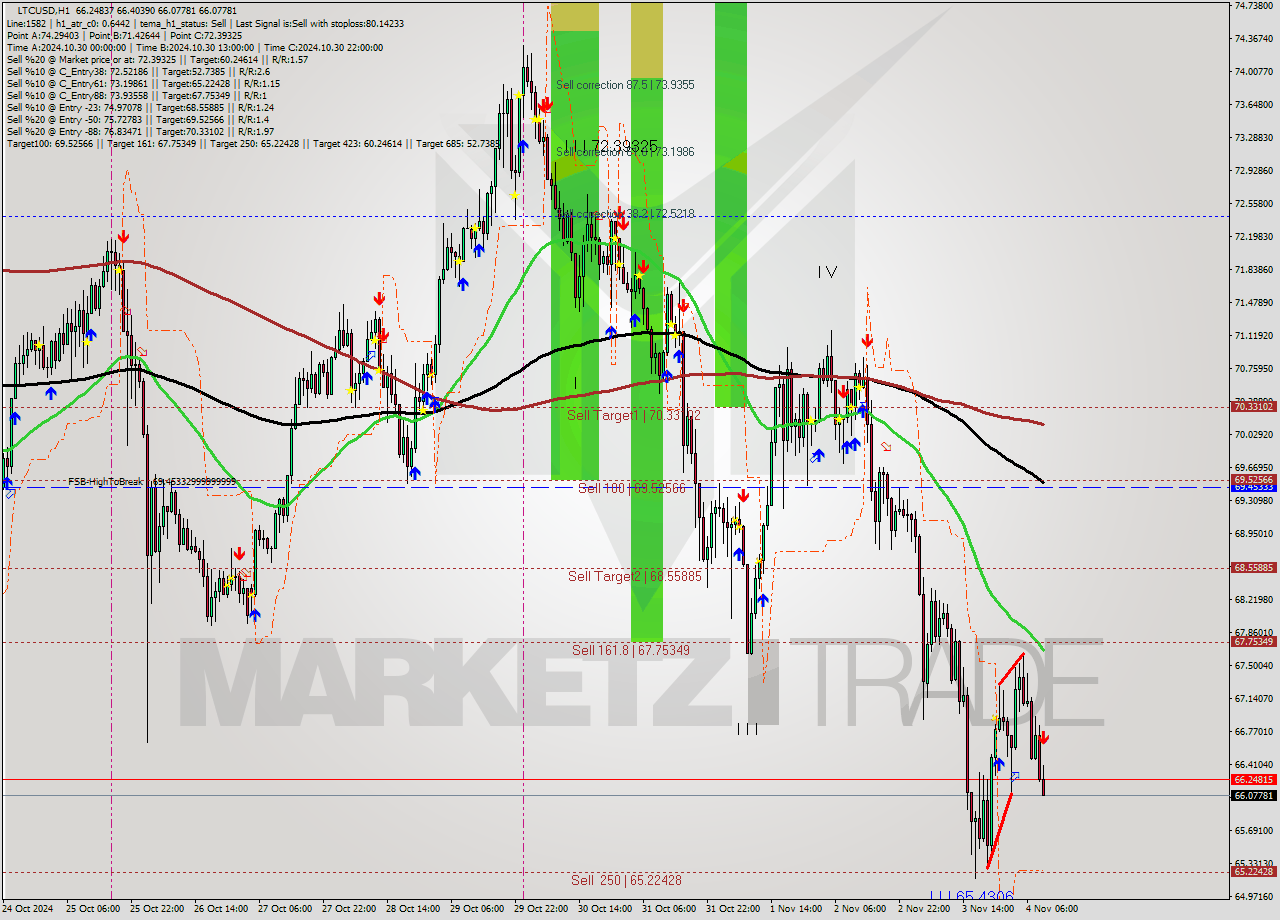This screenshot has height=920, width=1280.
Task: Click the red 67.75349 price tag
Action: 1253,641
